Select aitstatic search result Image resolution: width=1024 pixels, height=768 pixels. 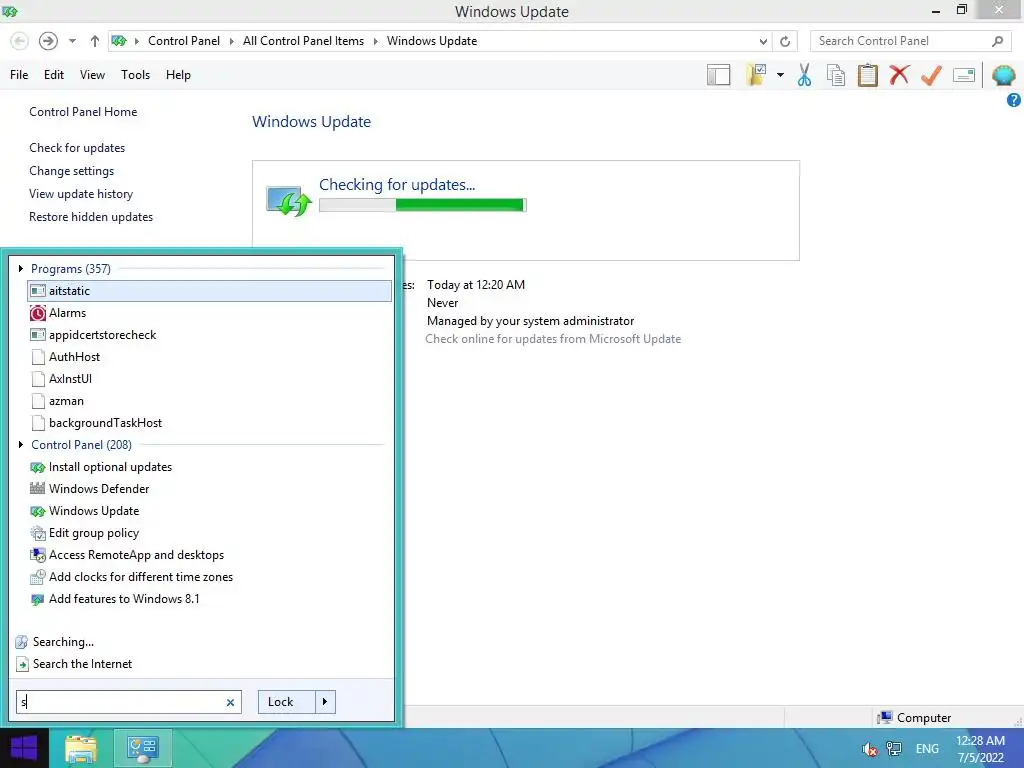pyautogui.click(x=209, y=291)
